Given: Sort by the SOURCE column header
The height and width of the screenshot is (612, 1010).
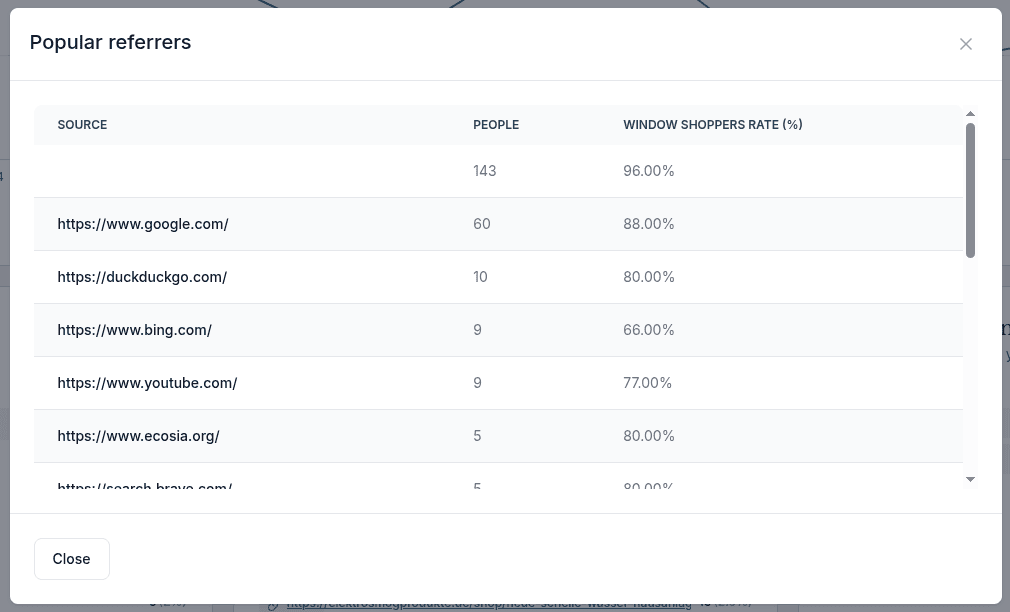Looking at the screenshot, I should [x=82, y=125].
